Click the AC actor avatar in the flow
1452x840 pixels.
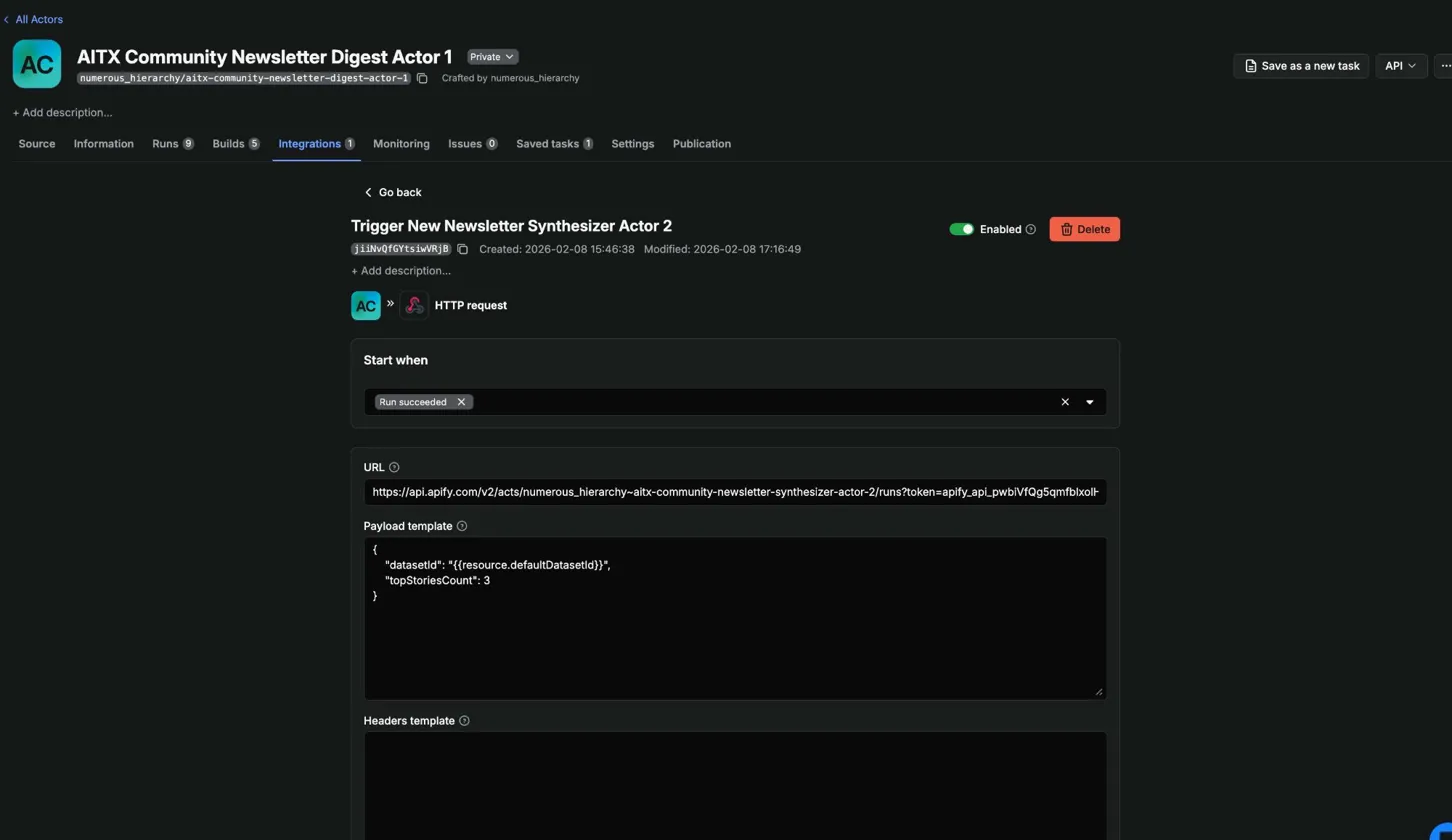pyautogui.click(x=366, y=305)
